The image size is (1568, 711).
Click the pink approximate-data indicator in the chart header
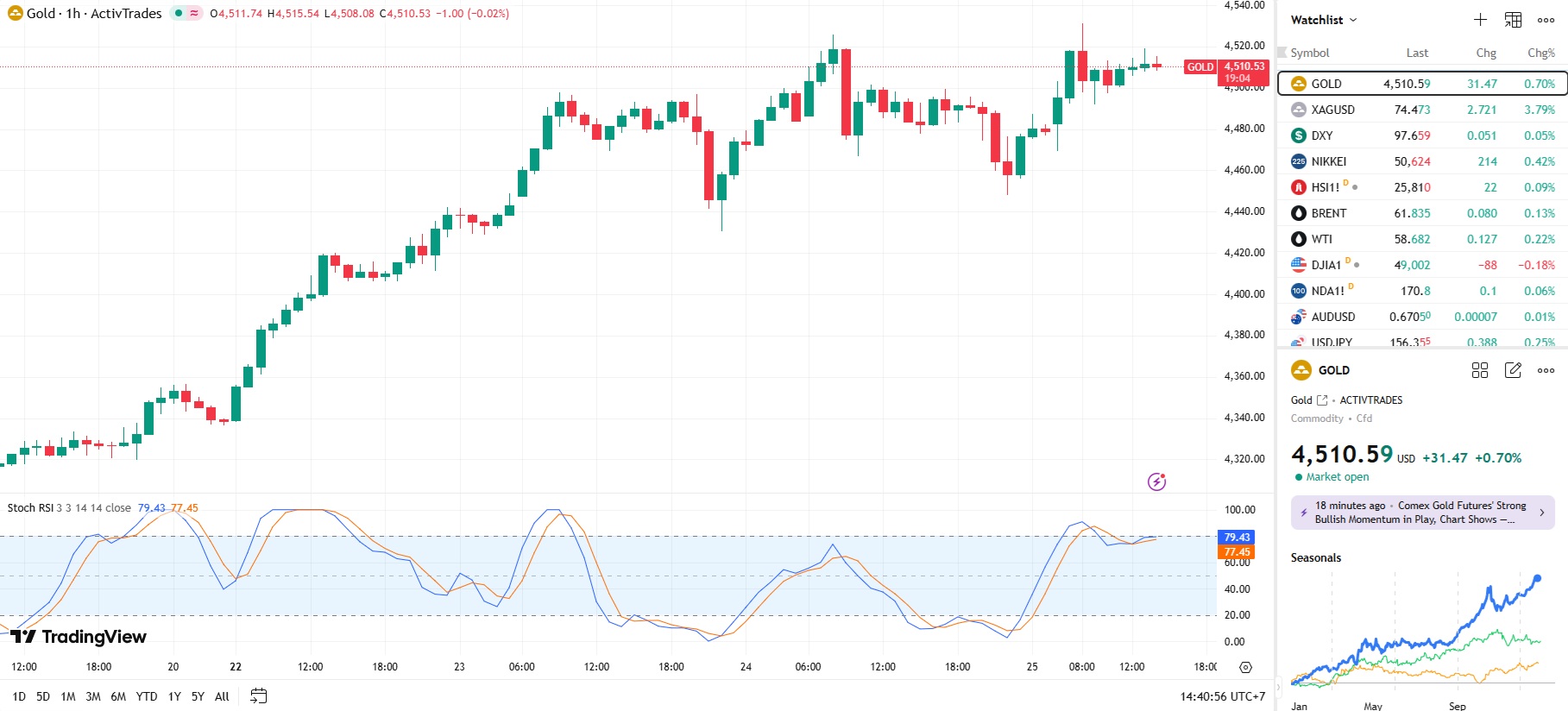(x=194, y=13)
